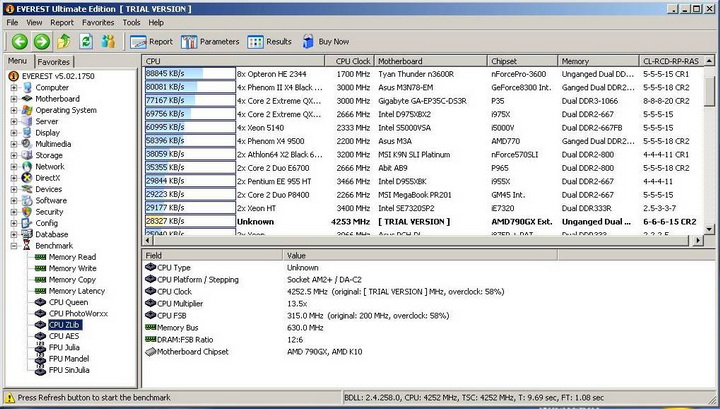This screenshot has width=720, height=409.
Task: Click the 88845 KB/s result bar
Action: 190,74
